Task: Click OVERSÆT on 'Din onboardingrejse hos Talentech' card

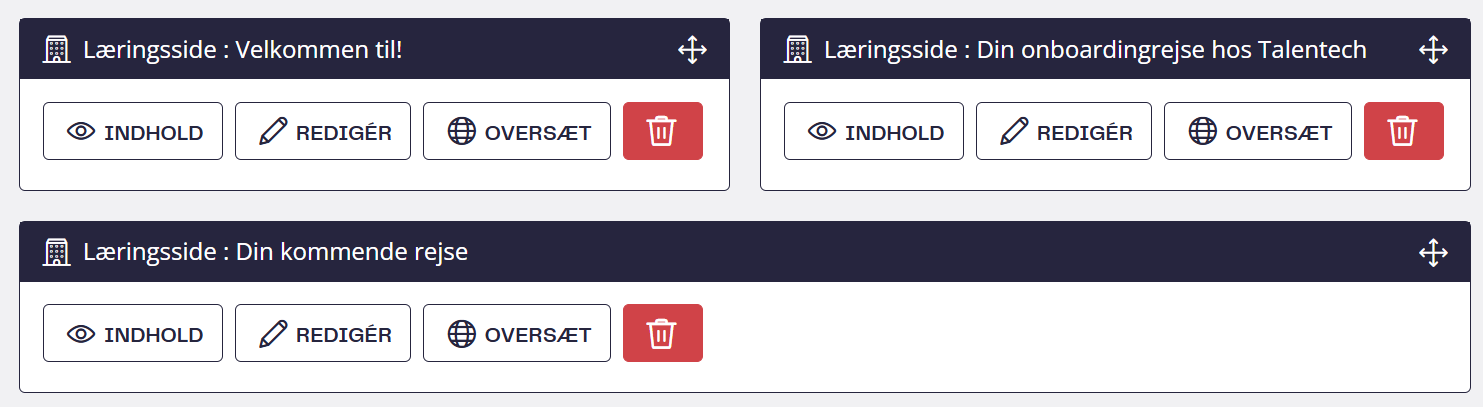Action: (x=1258, y=131)
